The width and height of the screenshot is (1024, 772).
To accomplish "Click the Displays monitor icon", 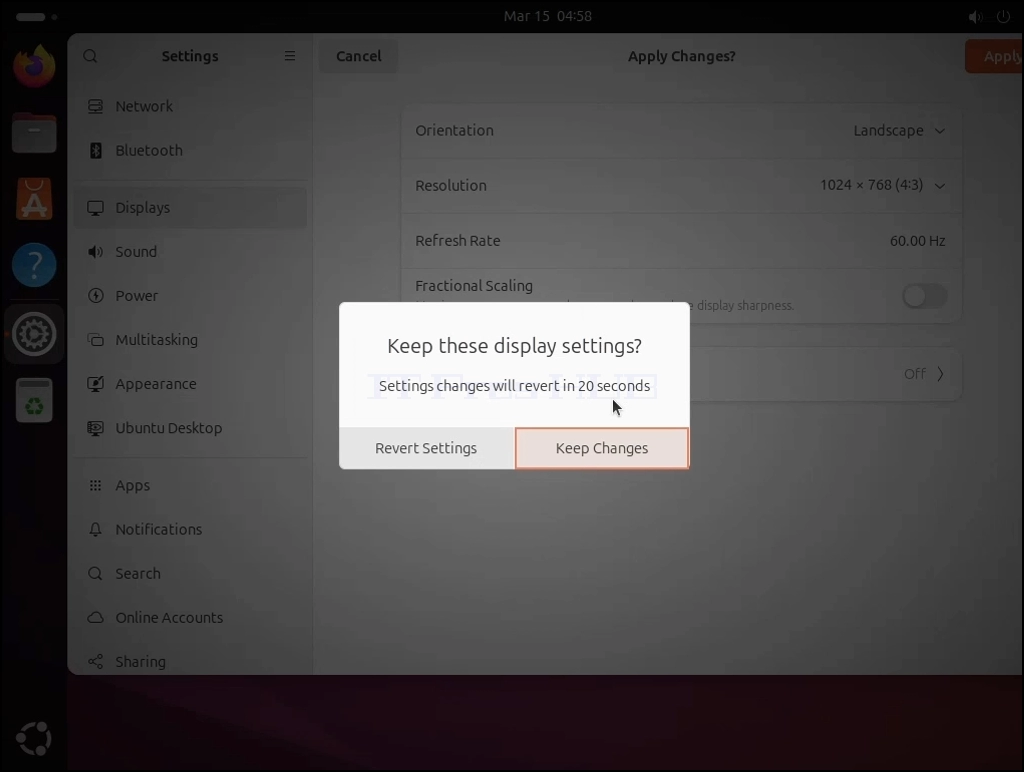I will click(x=95, y=208).
